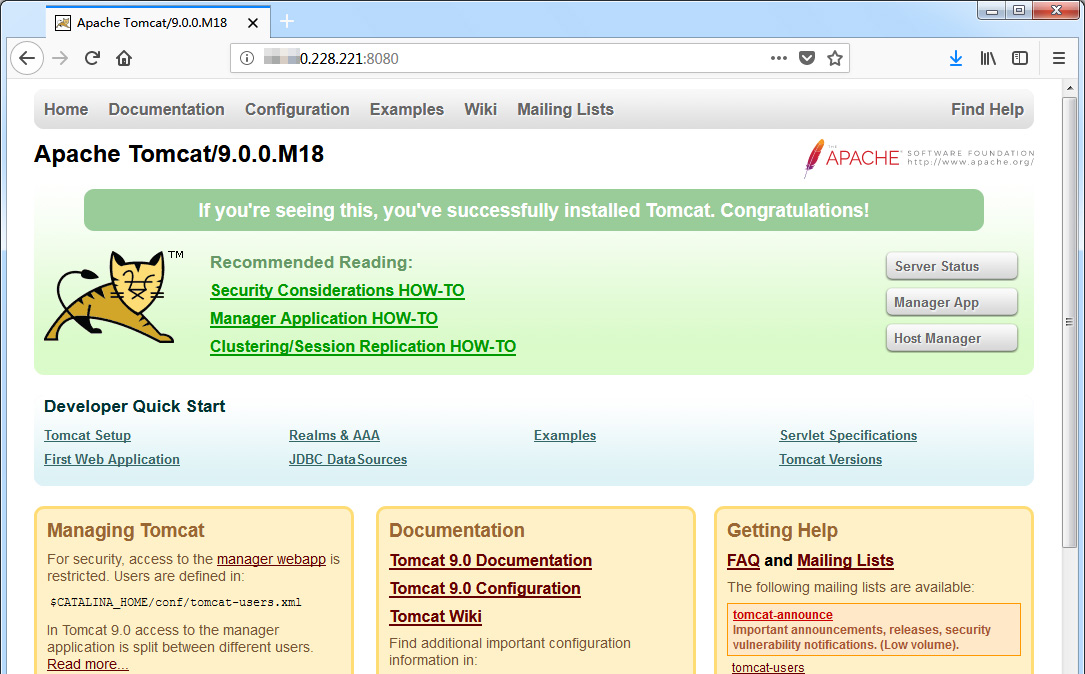This screenshot has height=674, width=1085.
Task: Open the Manager App button
Action: click(951, 302)
